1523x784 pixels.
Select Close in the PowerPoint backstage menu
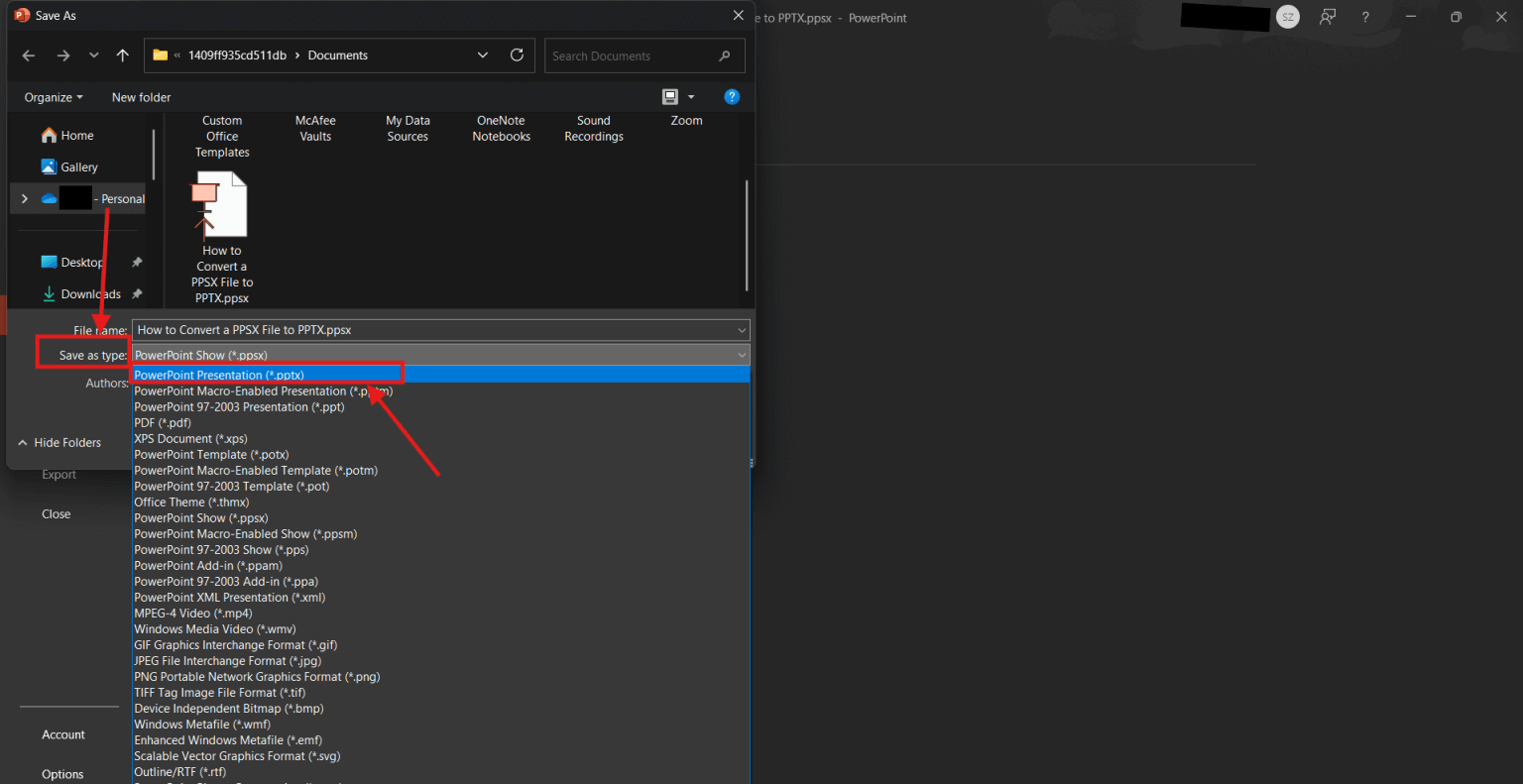[x=56, y=513]
